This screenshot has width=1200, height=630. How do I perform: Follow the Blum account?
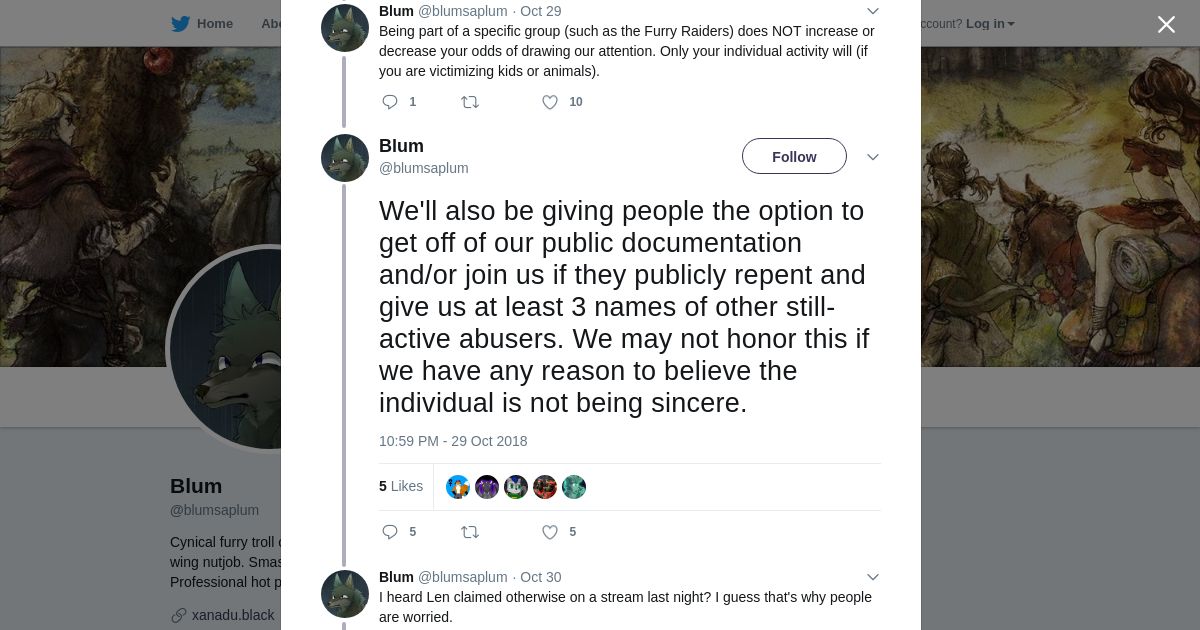(x=794, y=157)
